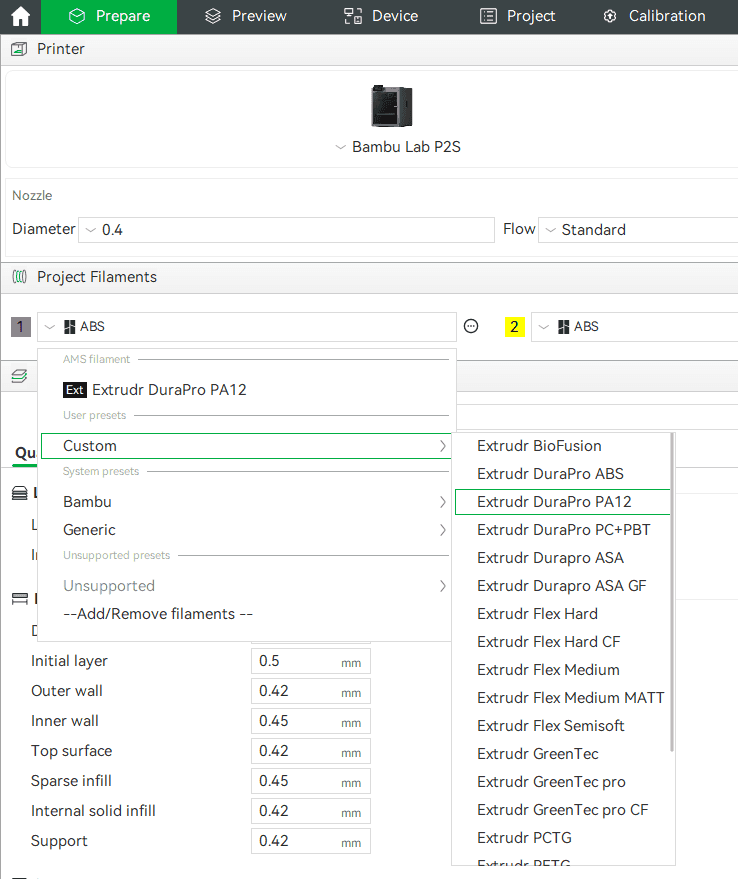Click the Custom submenu arrow
The image size is (738, 879).
click(x=442, y=446)
